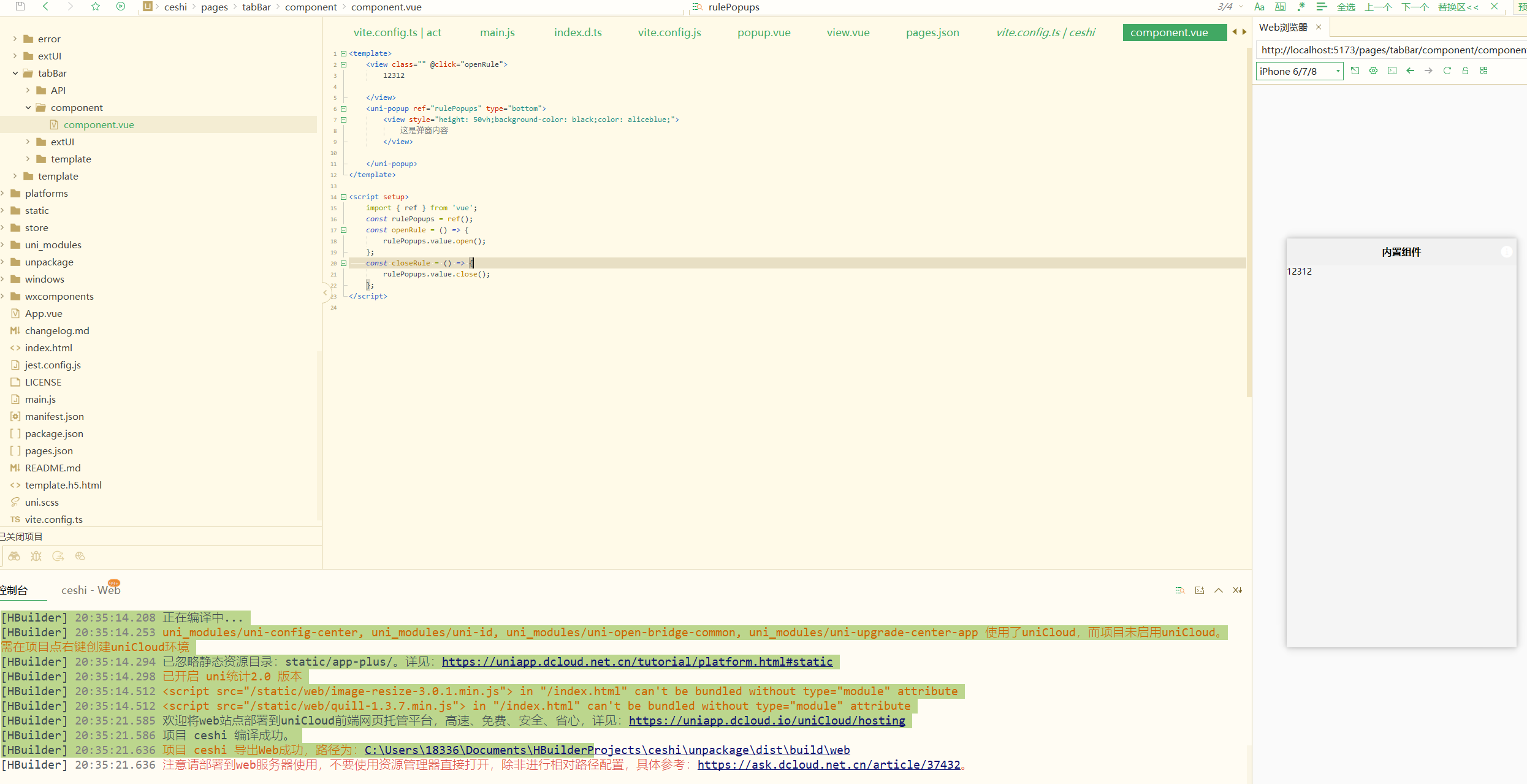
Task: Open the browser devtools console icon
Action: click(x=1392, y=71)
